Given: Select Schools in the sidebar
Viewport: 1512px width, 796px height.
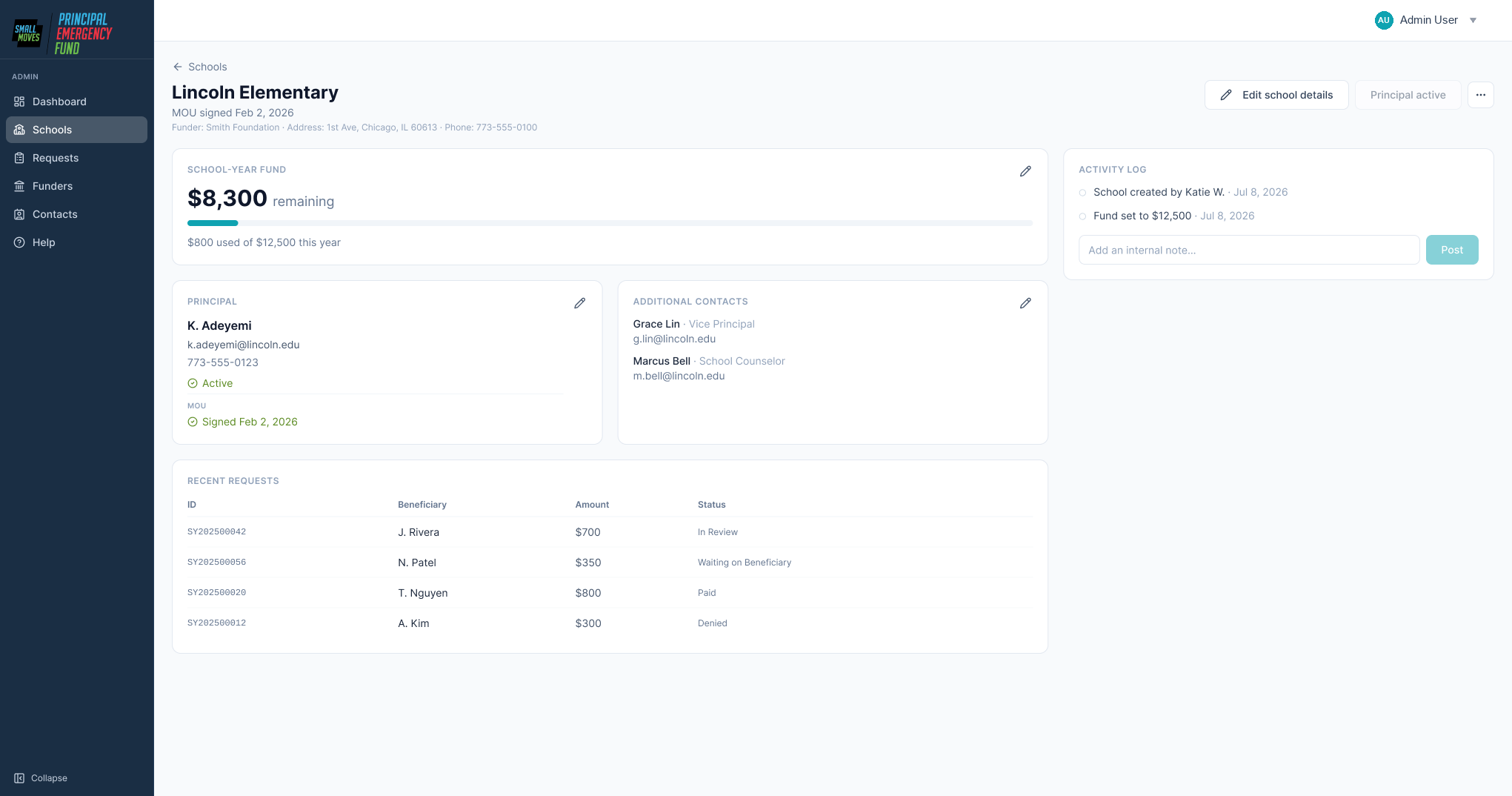Looking at the screenshot, I should pyautogui.click(x=76, y=130).
